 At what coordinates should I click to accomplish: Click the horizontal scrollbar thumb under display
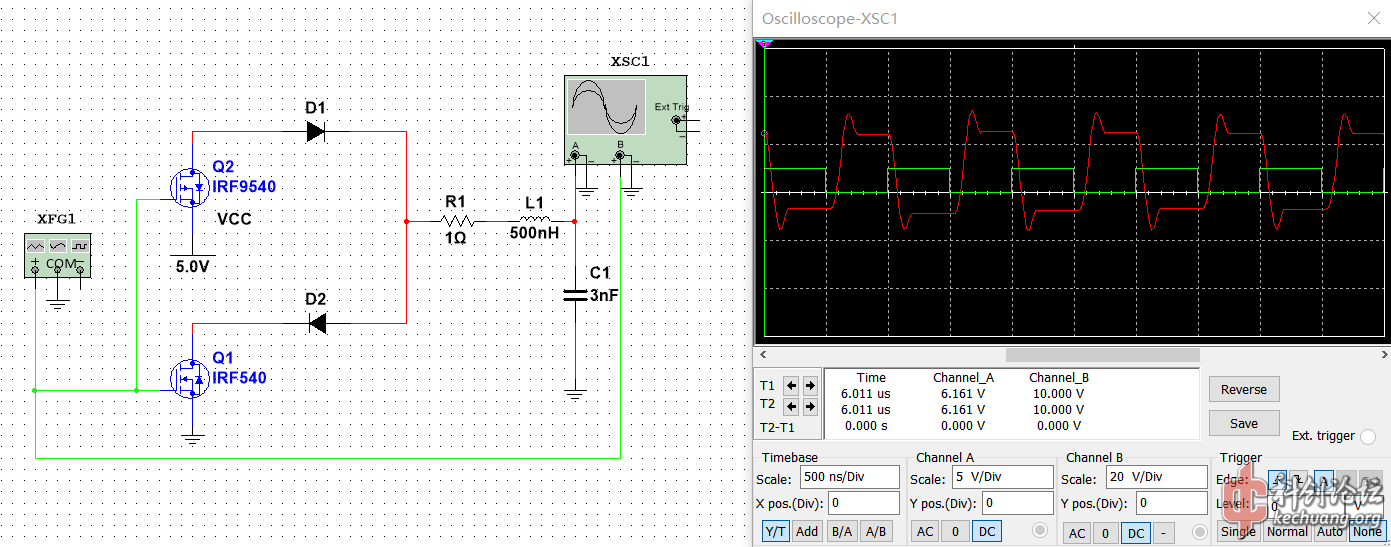[x=1102, y=355]
